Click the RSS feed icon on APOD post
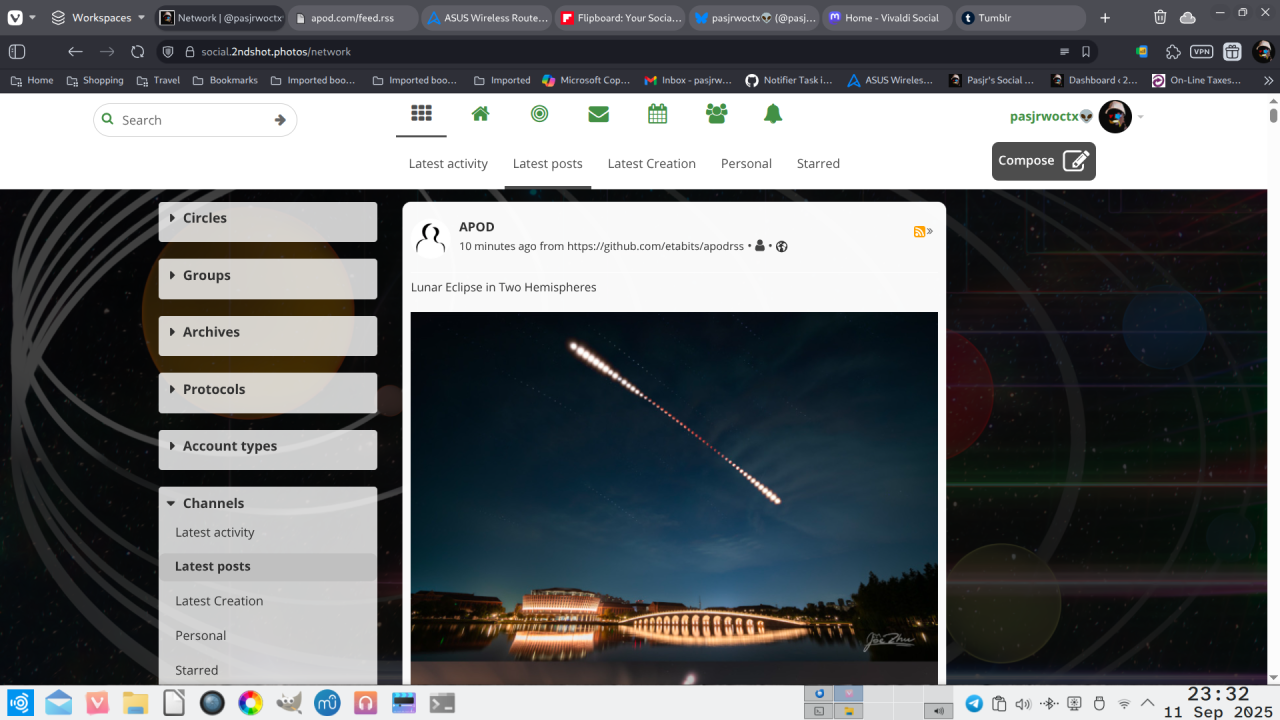1280x720 pixels. pyautogui.click(x=920, y=232)
